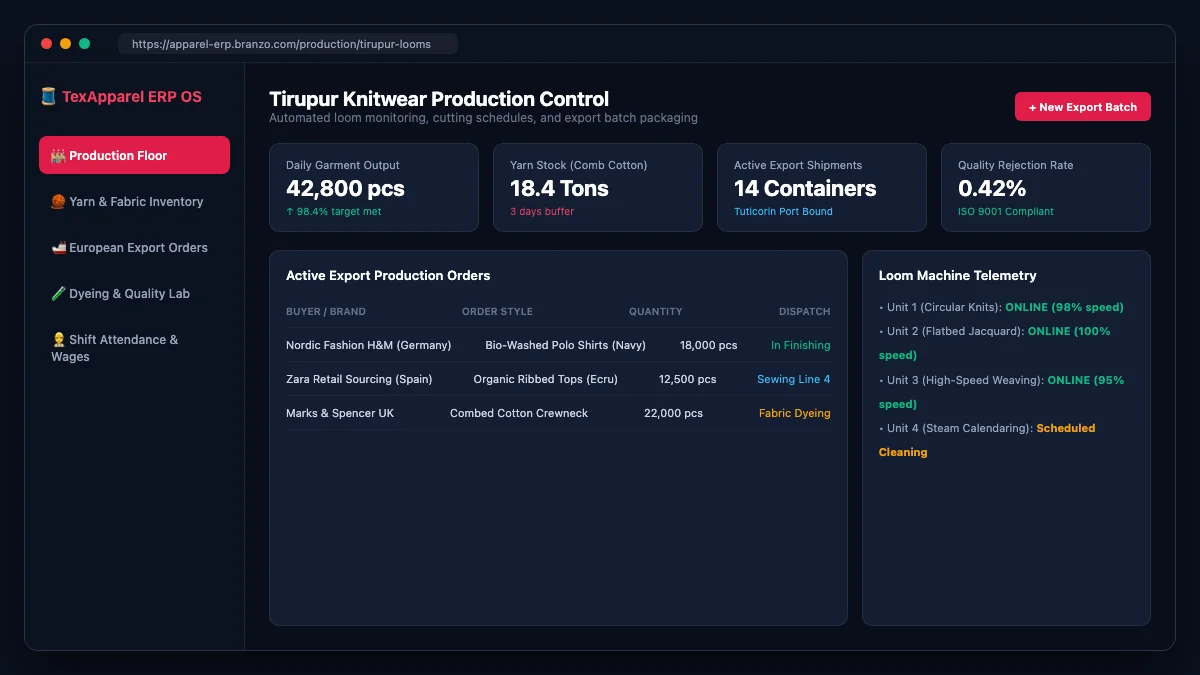Click the ISO 9001 Compliant label

coord(1006,212)
